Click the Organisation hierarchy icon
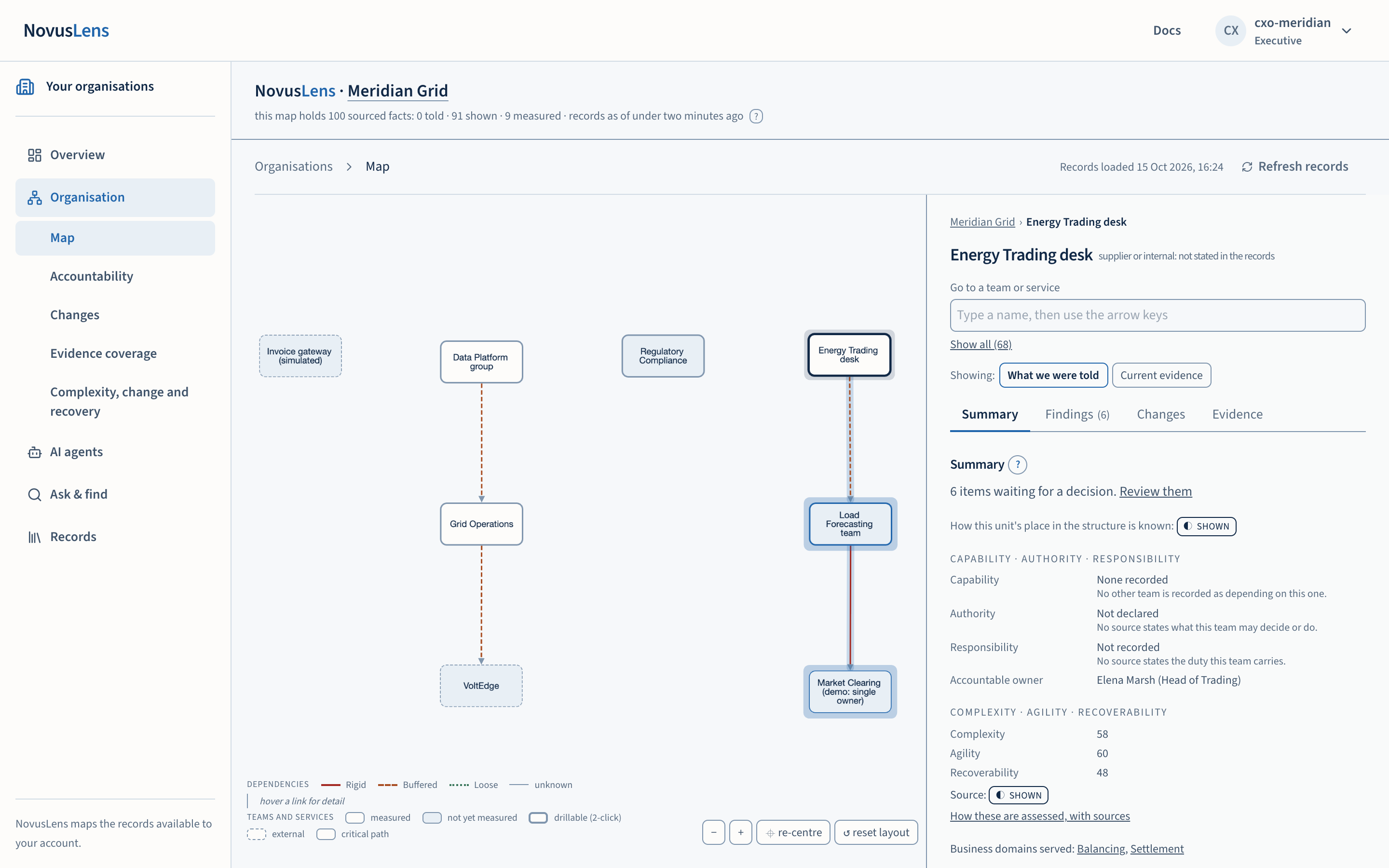 34,198
